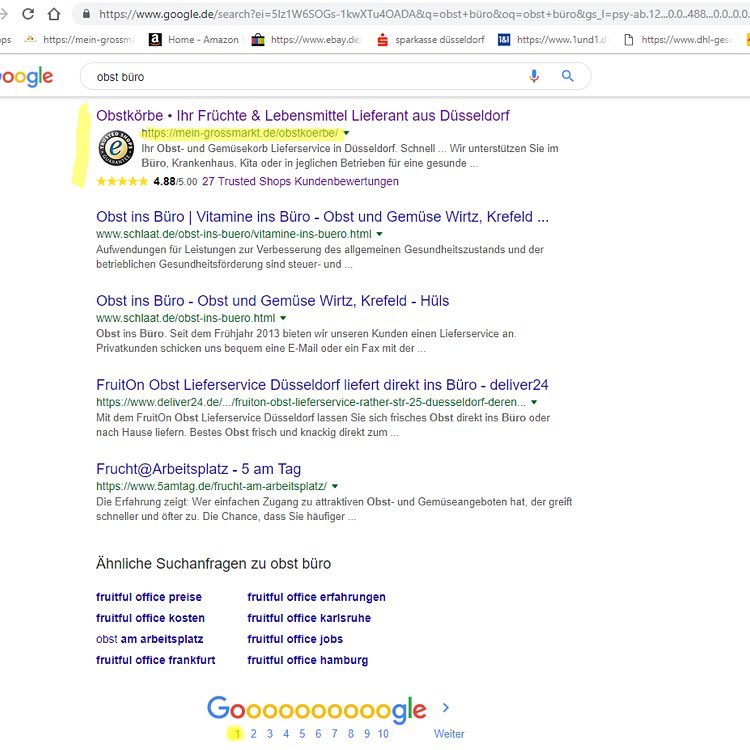Submit the search with the magnifier icon
The image size is (750, 750).
[568, 76]
